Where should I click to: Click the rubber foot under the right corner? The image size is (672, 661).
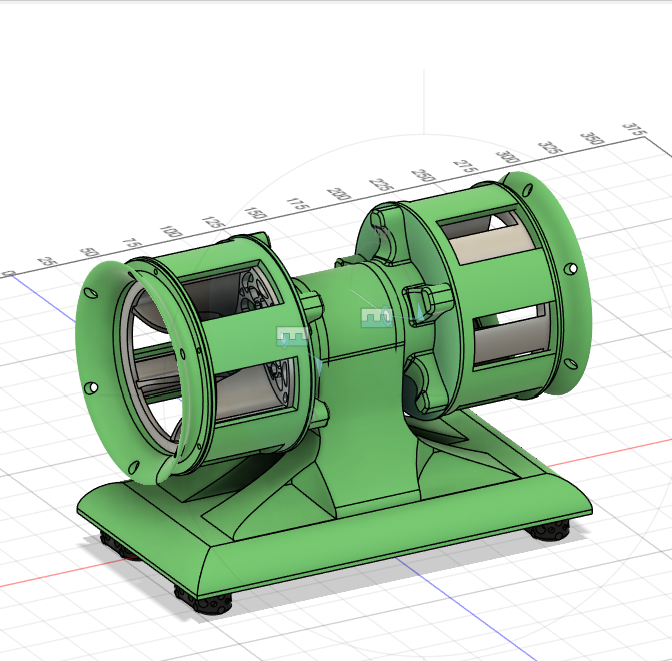pos(553,531)
